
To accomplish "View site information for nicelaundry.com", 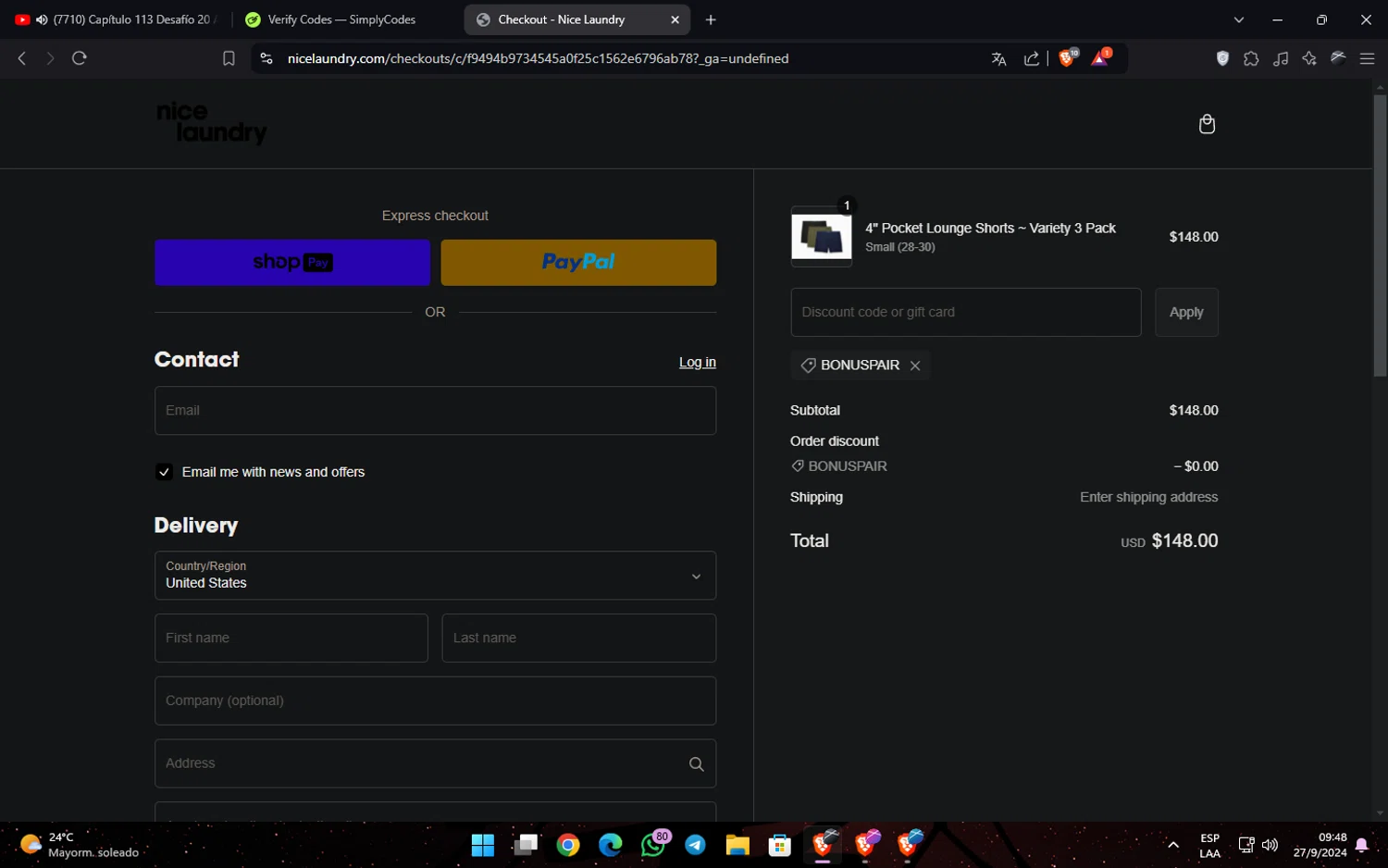I will point(266,58).
